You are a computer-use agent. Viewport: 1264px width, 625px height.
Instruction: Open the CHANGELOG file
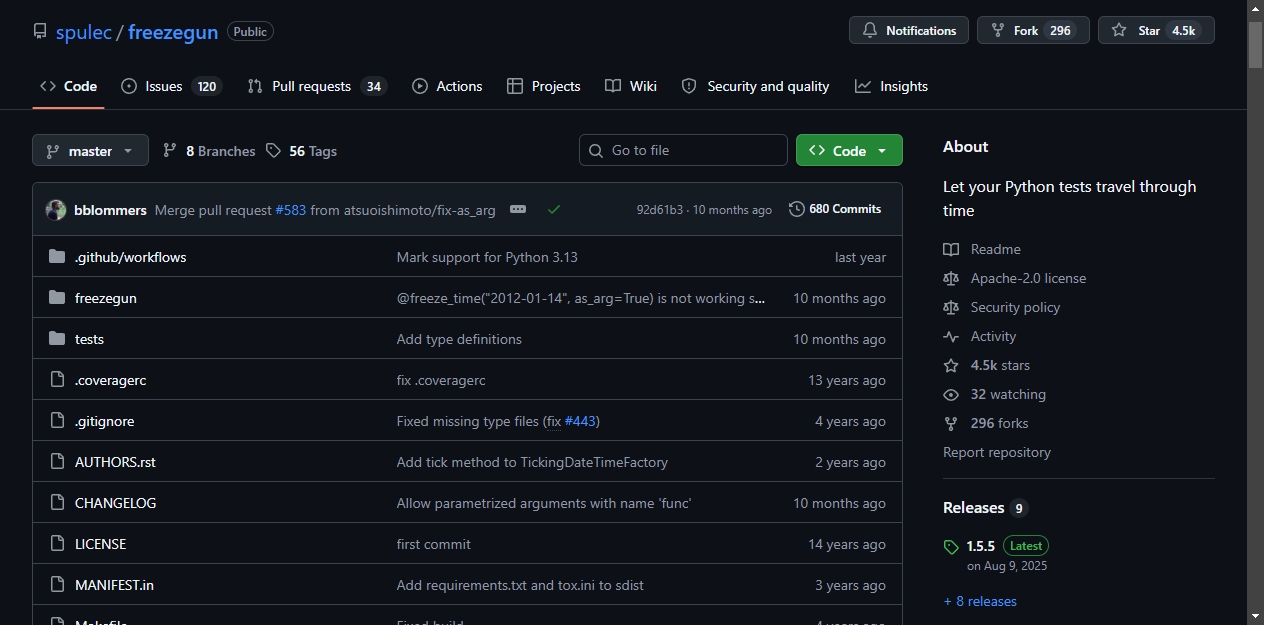pos(116,503)
